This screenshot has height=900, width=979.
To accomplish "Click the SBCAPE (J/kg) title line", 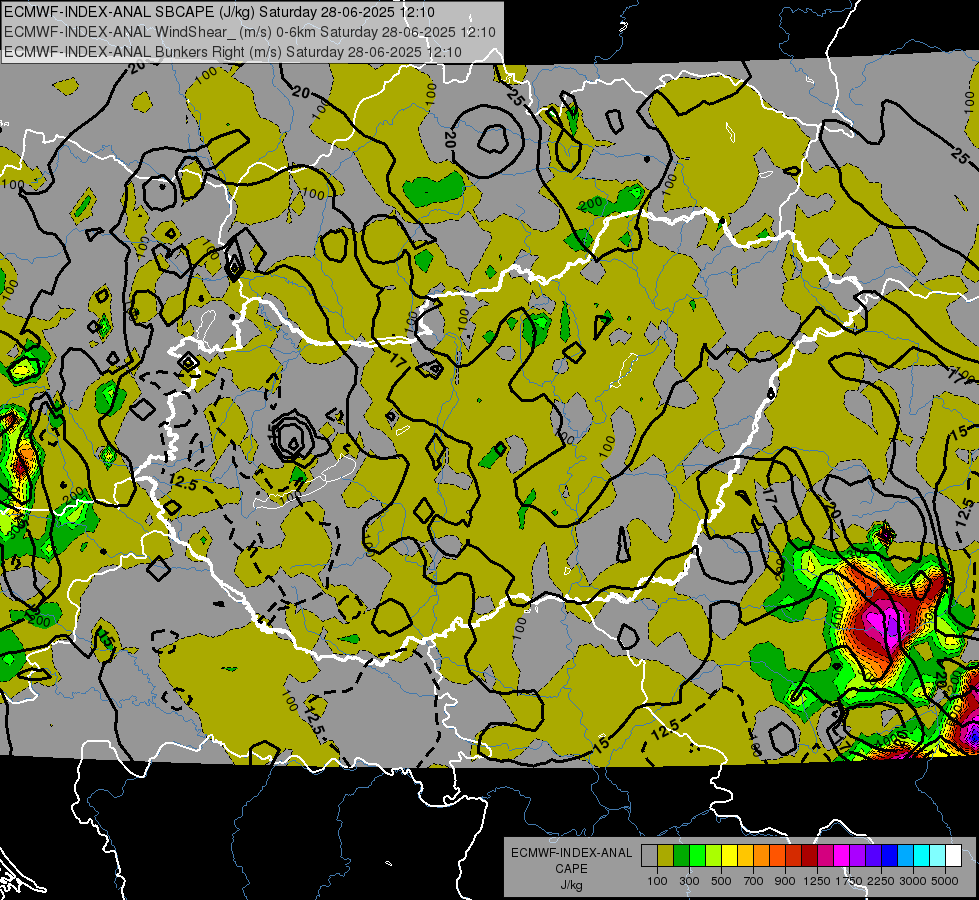I will [220, 12].
